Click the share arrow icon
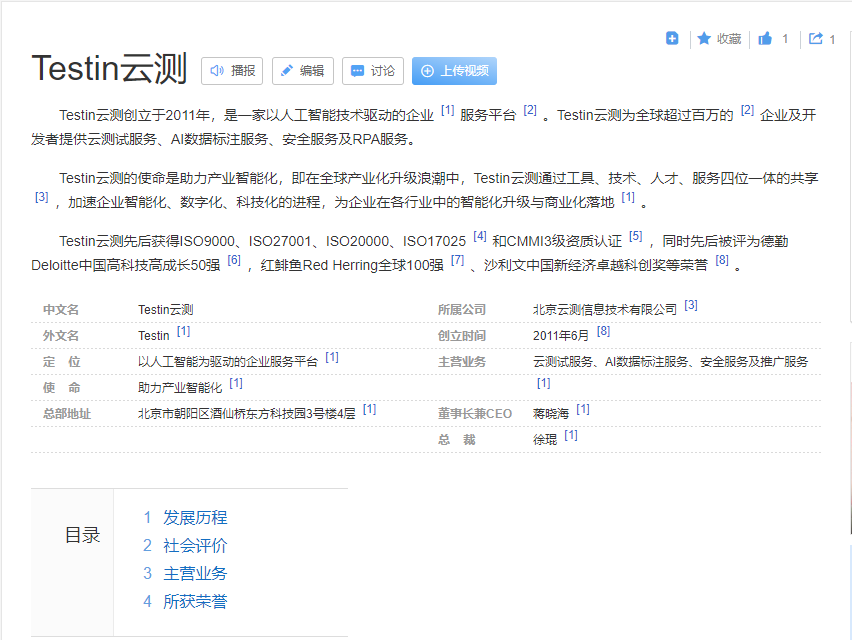Screen dimensions: 852x640 (x=816, y=39)
